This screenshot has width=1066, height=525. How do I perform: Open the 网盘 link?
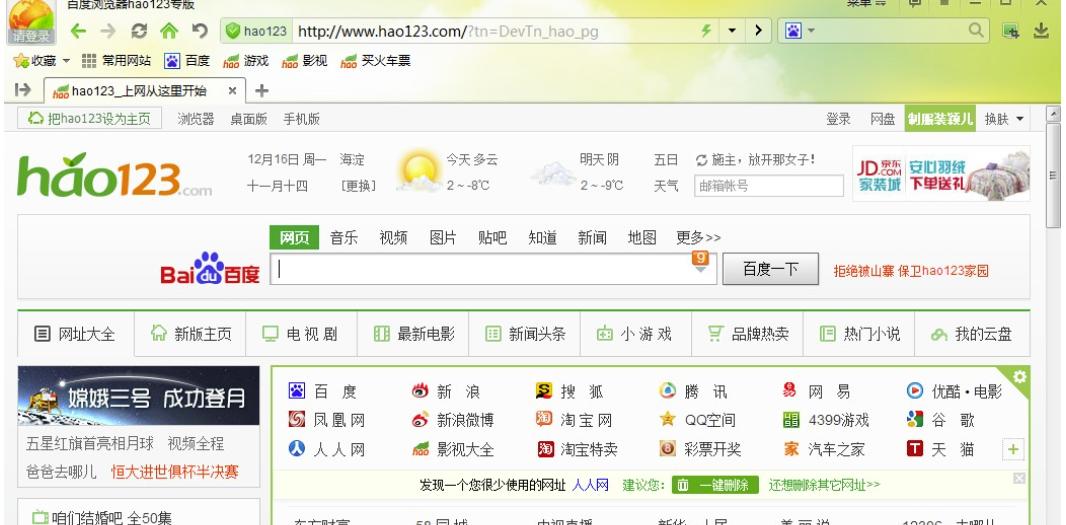pos(882,119)
